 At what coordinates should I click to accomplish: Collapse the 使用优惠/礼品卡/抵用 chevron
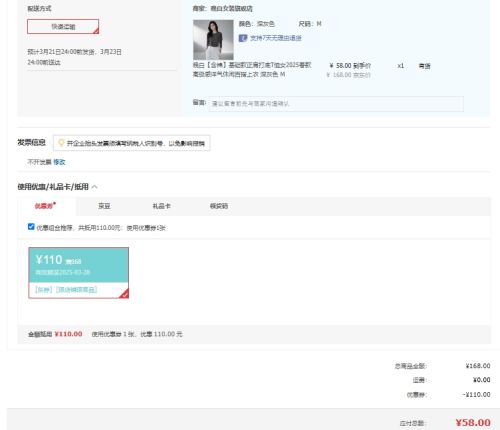[x=95, y=187]
